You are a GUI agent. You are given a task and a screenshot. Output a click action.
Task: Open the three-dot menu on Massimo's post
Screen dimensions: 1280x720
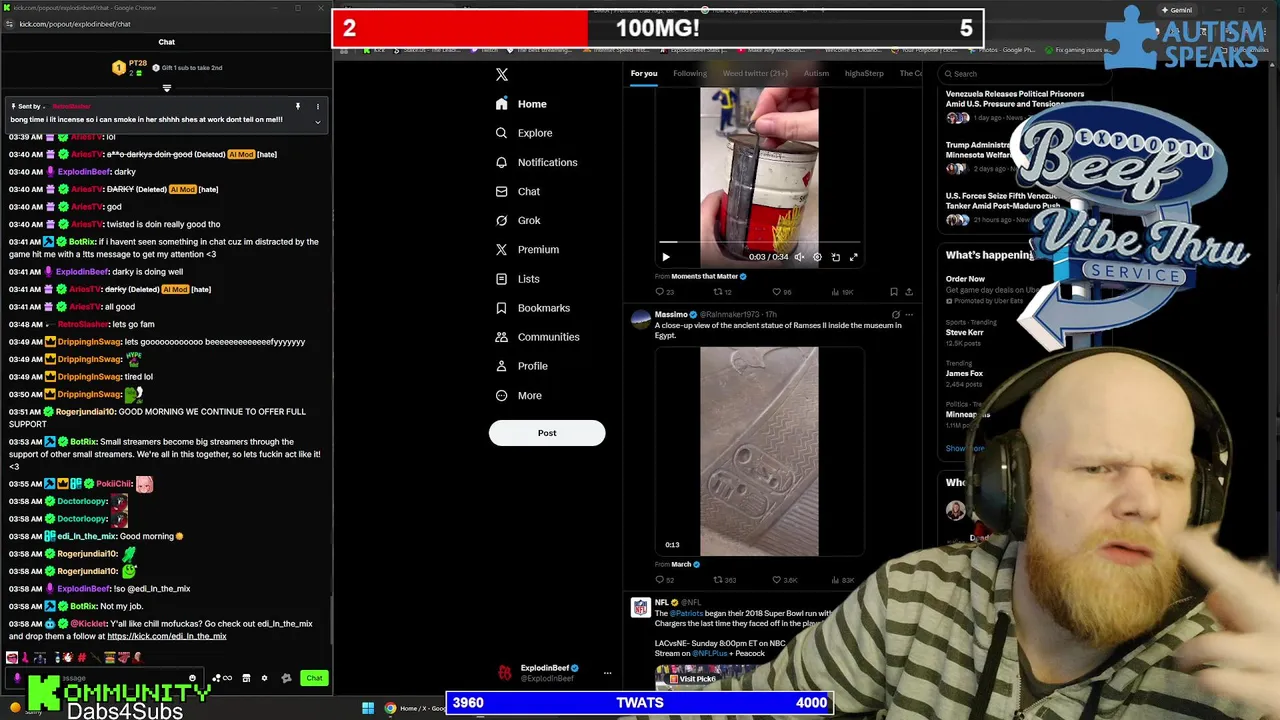[908, 315]
